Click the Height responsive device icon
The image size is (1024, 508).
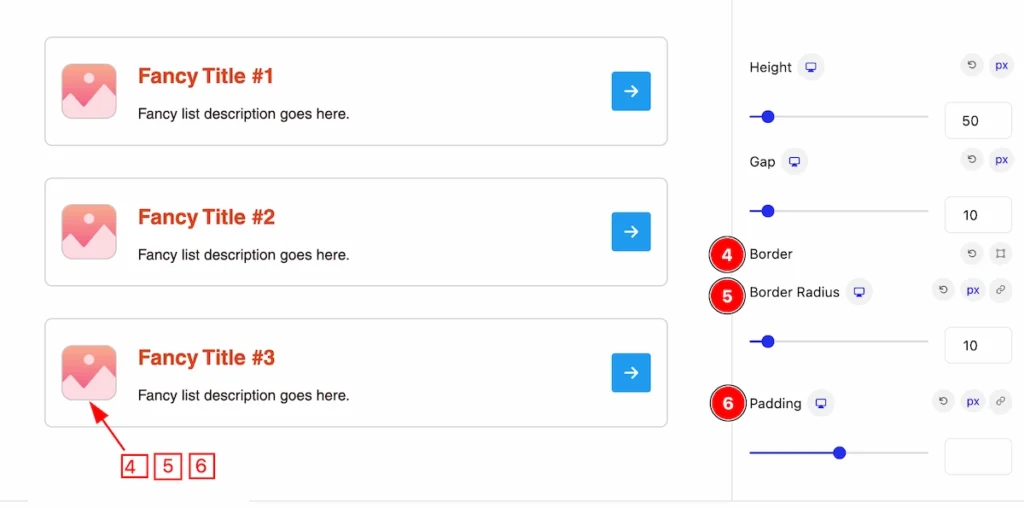(811, 67)
